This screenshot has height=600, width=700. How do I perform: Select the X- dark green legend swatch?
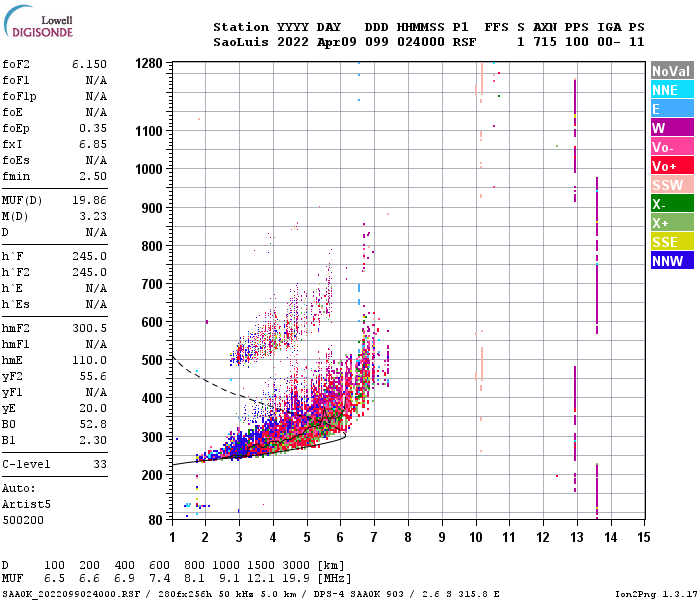672,204
